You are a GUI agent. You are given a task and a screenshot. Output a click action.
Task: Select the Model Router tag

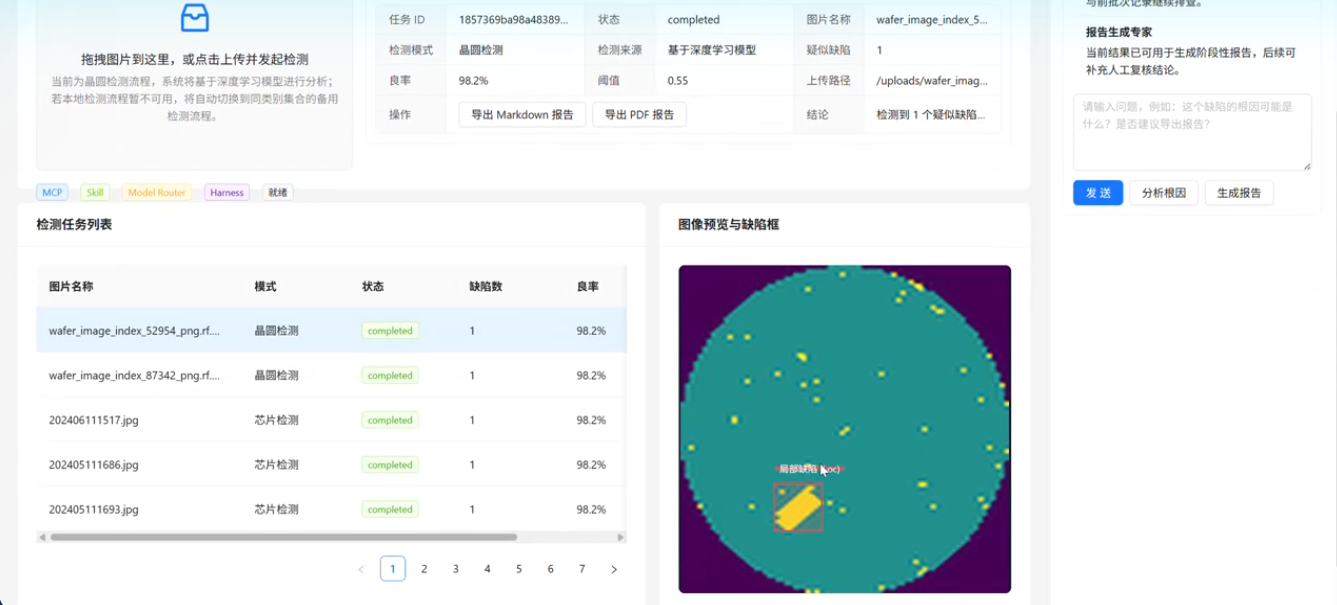pyautogui.click(x=157, y=192)
